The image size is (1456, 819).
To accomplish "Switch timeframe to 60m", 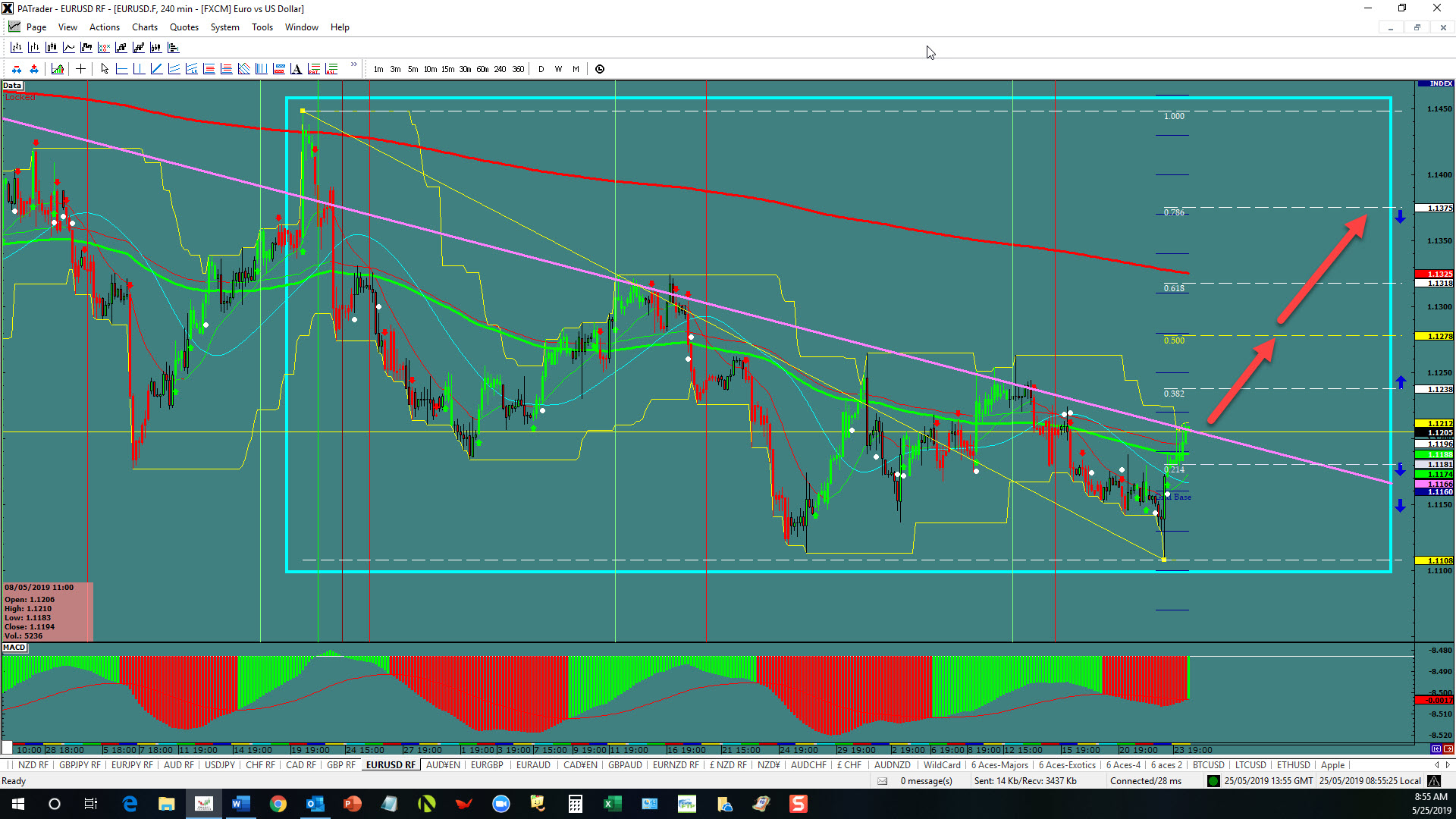I will (482, 69).
